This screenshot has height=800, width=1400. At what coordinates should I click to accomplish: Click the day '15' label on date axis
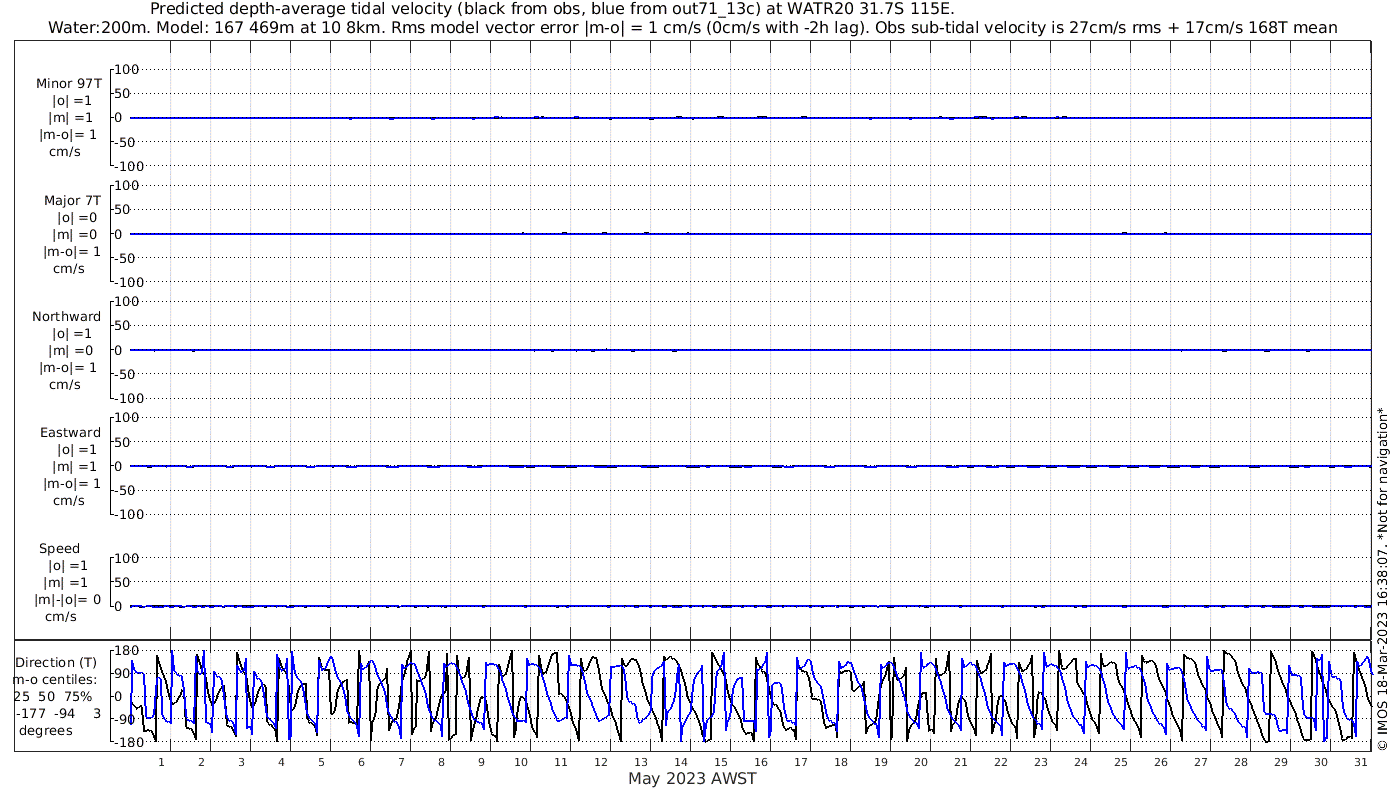point(721,762)
